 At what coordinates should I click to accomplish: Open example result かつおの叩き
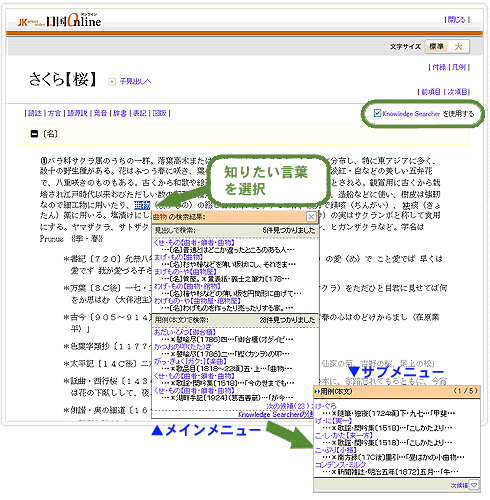coord(182,347)
